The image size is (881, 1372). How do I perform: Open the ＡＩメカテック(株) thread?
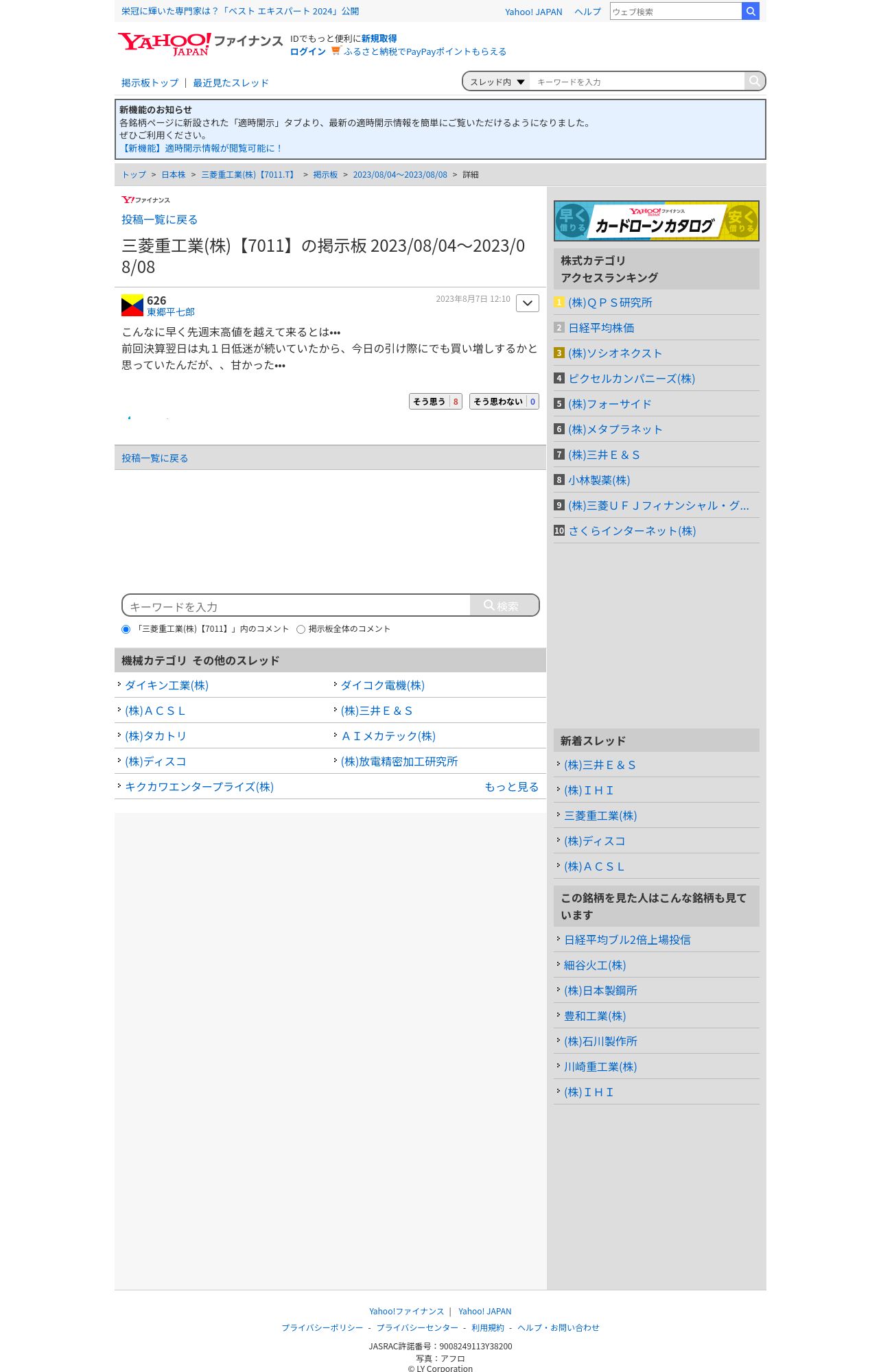coord(388,736)
